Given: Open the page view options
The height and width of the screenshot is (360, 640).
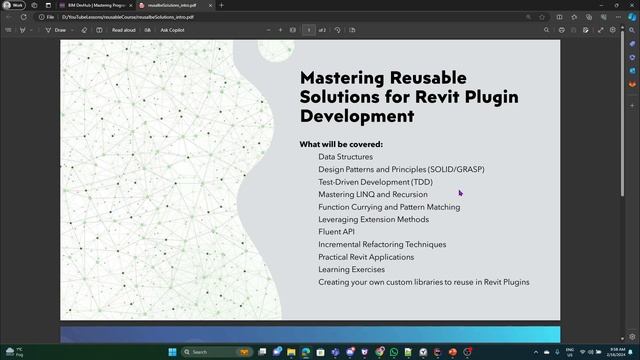Looking at the screenshot, I should pyautogui.click(x=352, y=30).
